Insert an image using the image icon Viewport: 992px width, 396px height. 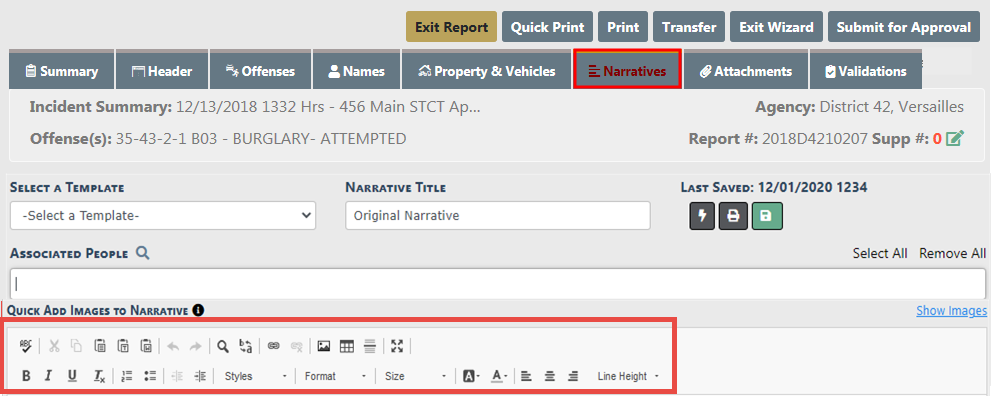(x=324, y=346)
